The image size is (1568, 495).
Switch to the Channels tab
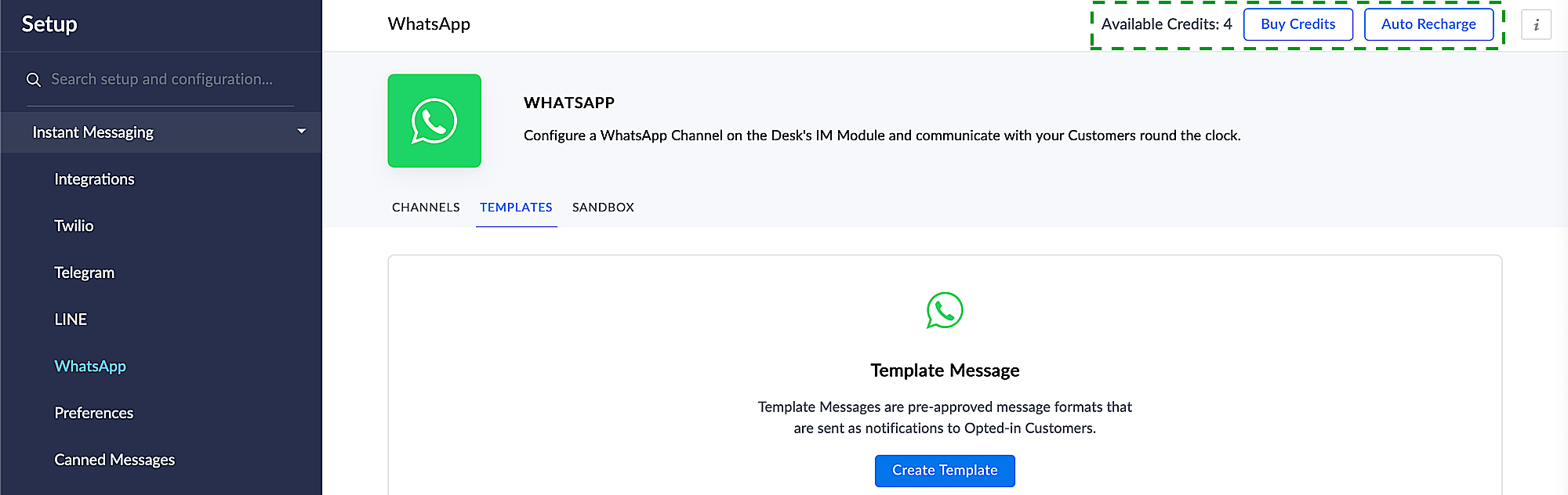pos(426,208)
